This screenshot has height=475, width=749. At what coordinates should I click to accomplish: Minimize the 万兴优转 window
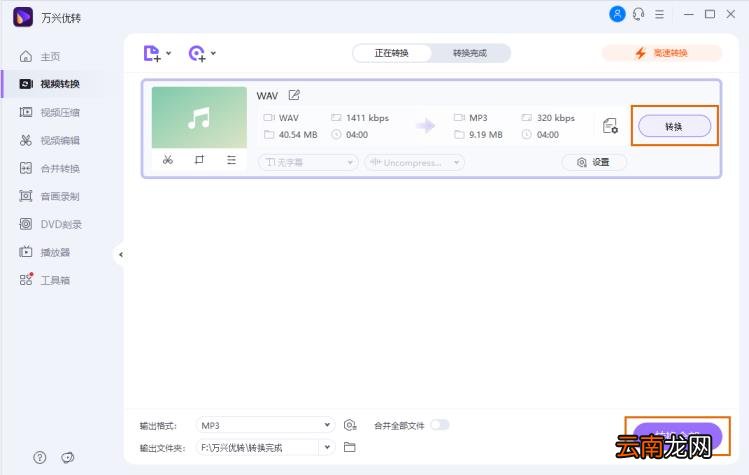click(x=688, y=14)
